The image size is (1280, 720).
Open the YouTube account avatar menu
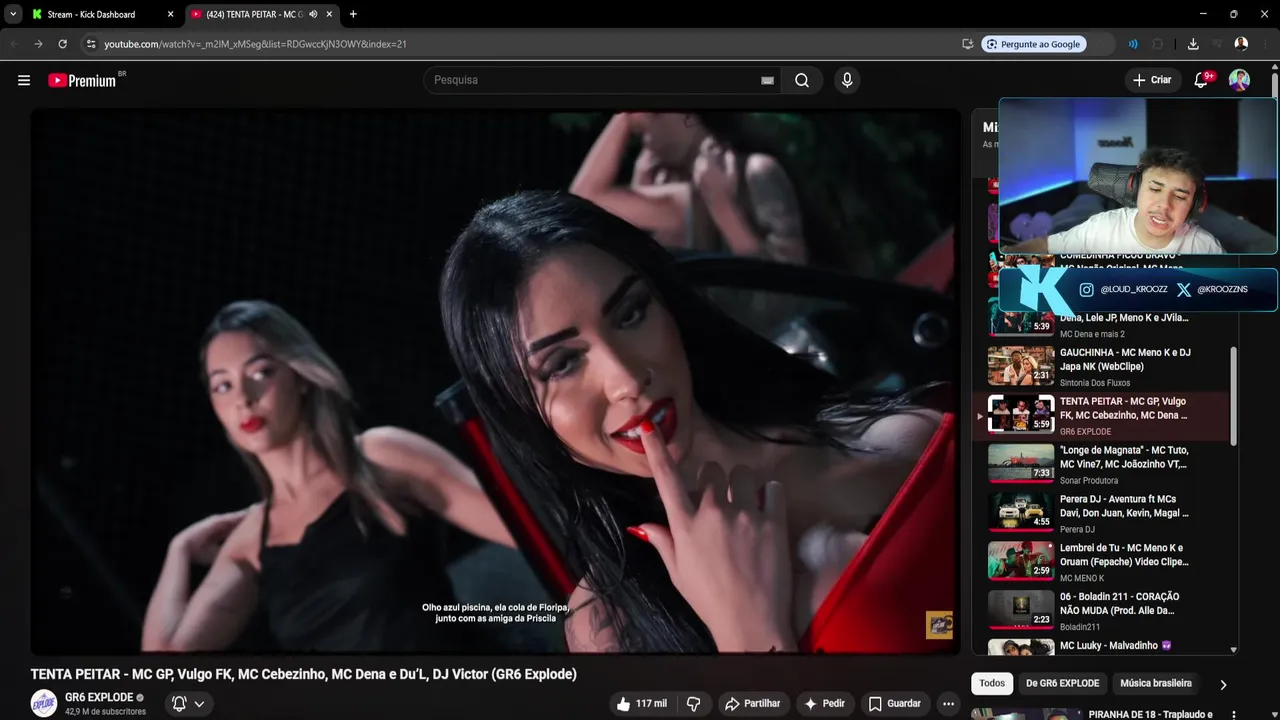[x=1239, y=80]
